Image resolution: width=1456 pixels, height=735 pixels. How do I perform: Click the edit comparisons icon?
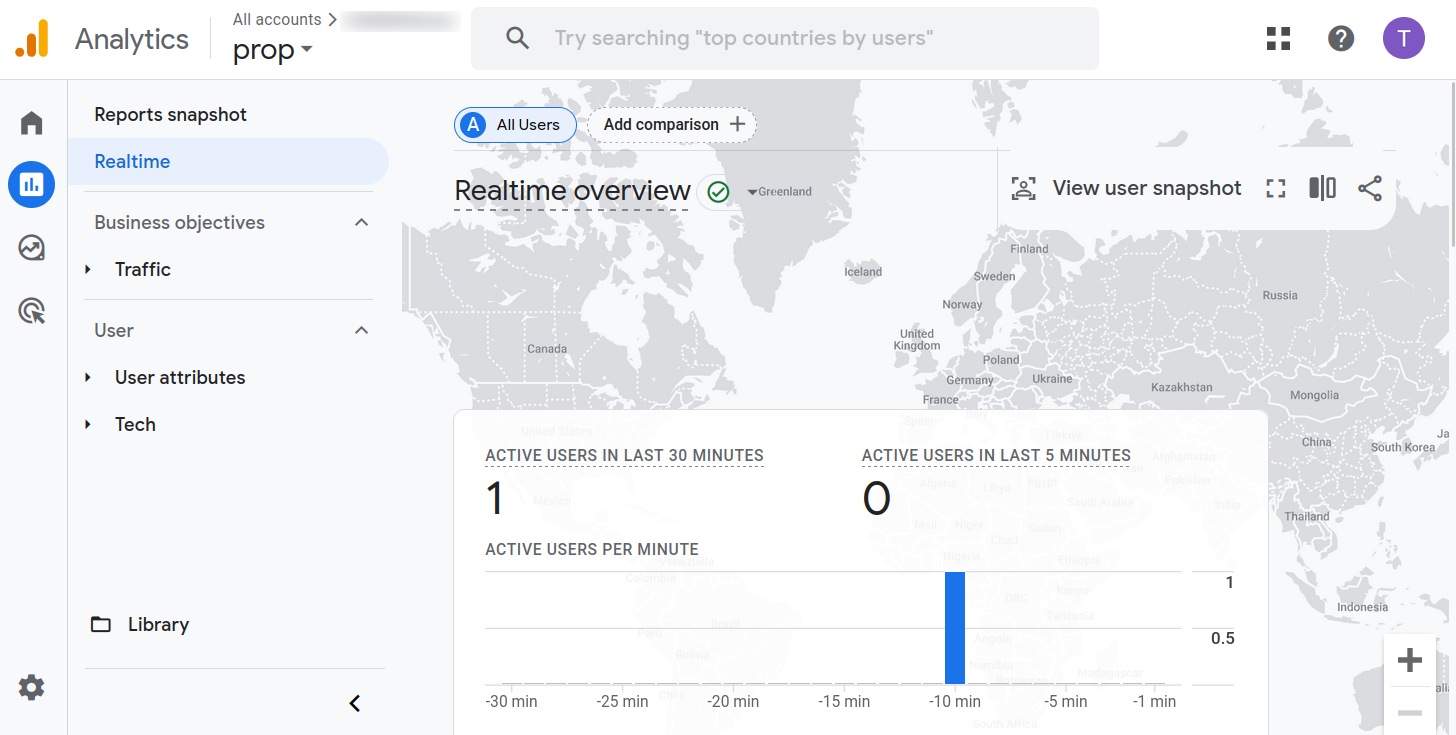(1322, 188)
